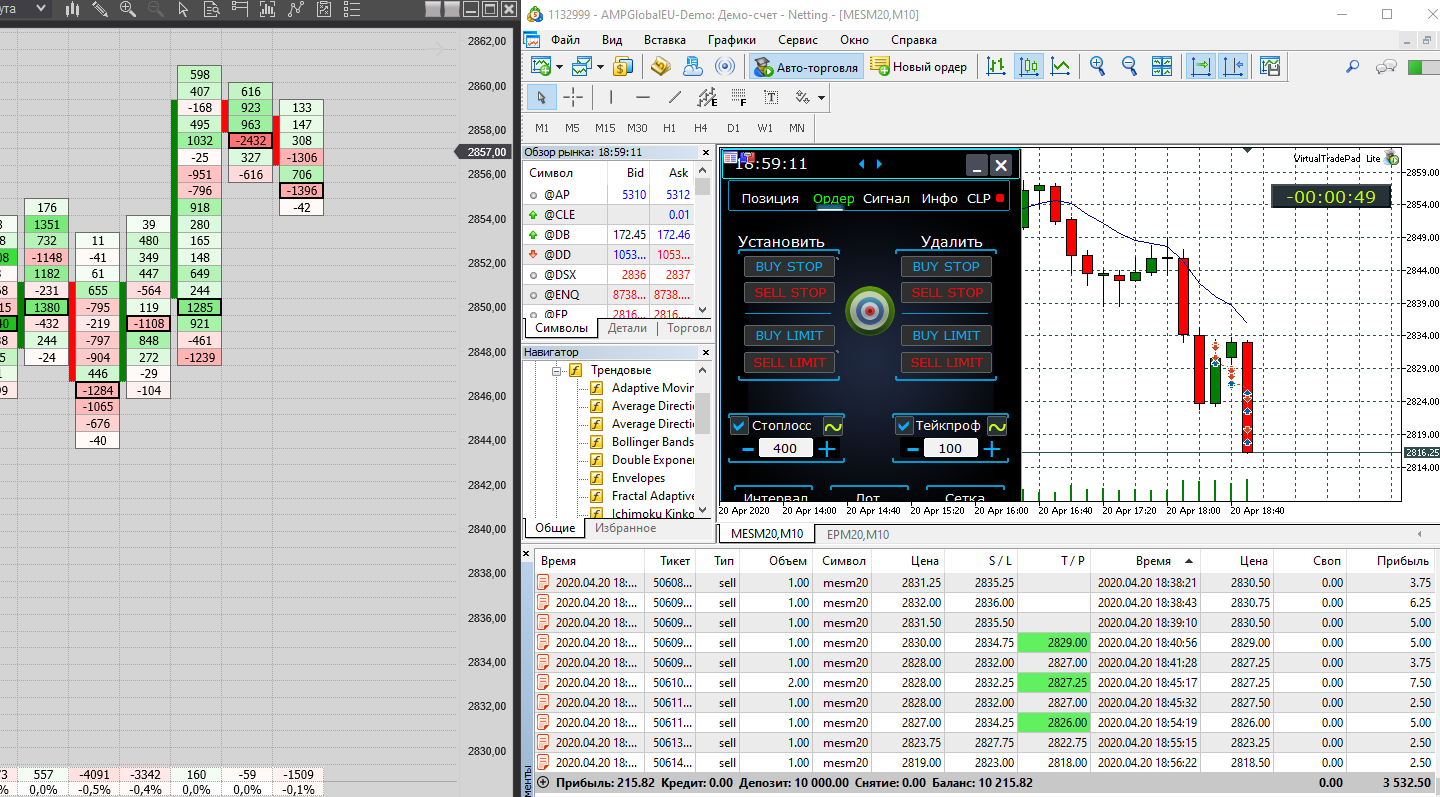This screenshot has height=797, width=1440.
Task: Switch to the Сигнал tab in trade pad
Action: [x=886, y=198]
